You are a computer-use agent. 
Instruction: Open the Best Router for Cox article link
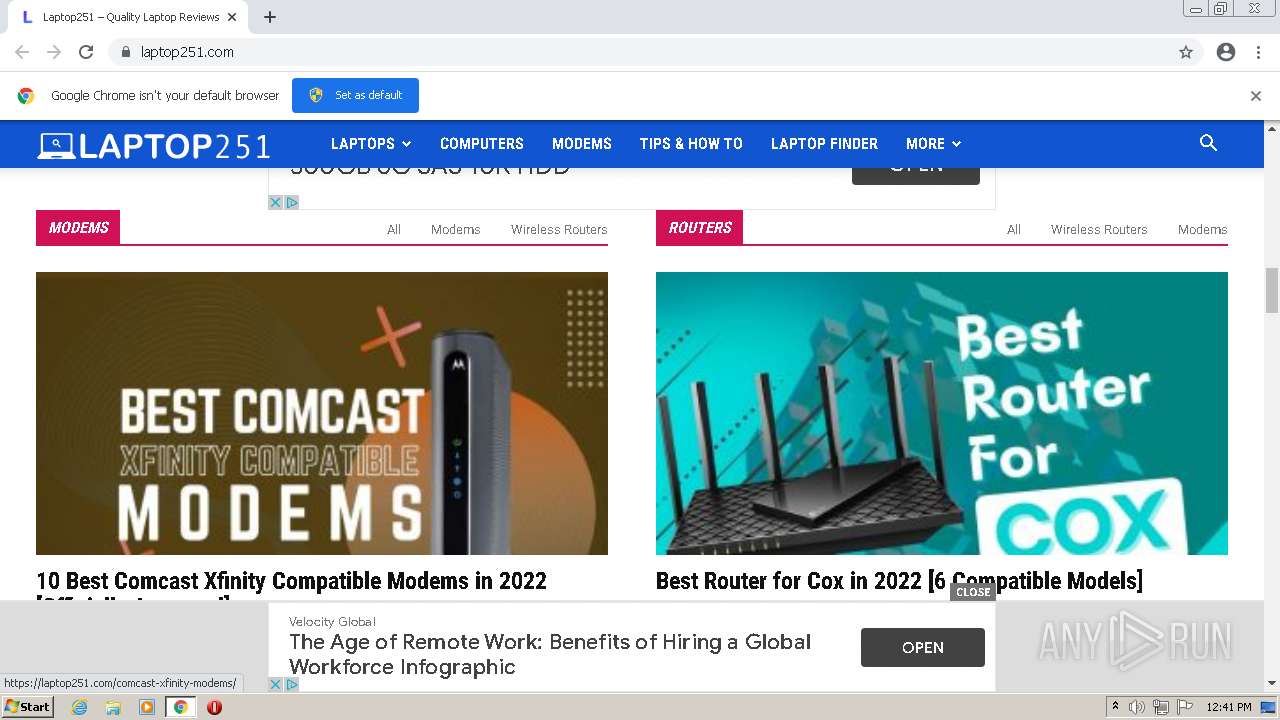pyautogui.click(x=899, y=581)
